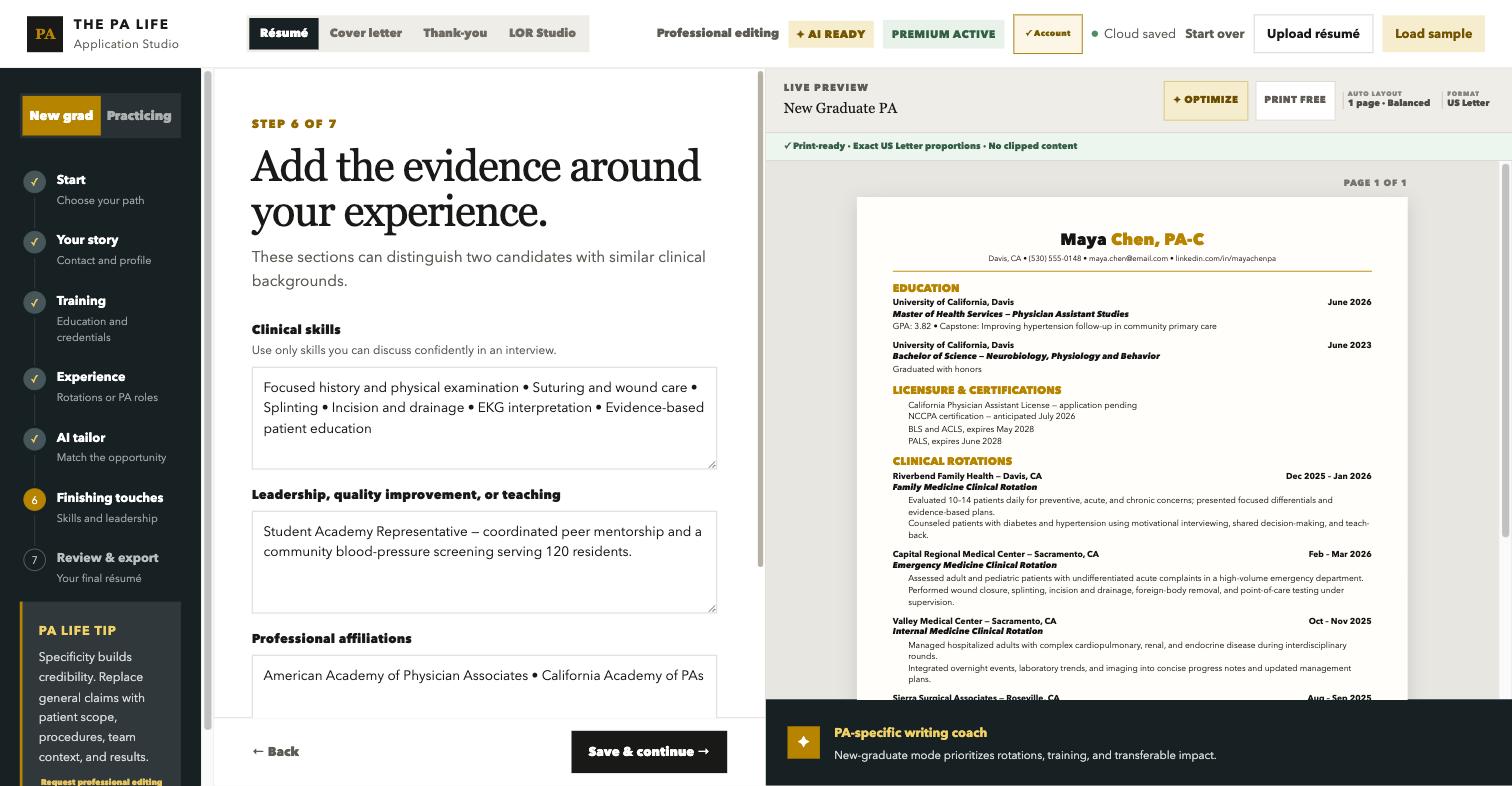The width and height of the screenshot is (1512, 786).
Task: Open the Thank-you tab
Action: pyautogui.click(x=455, y=33)
